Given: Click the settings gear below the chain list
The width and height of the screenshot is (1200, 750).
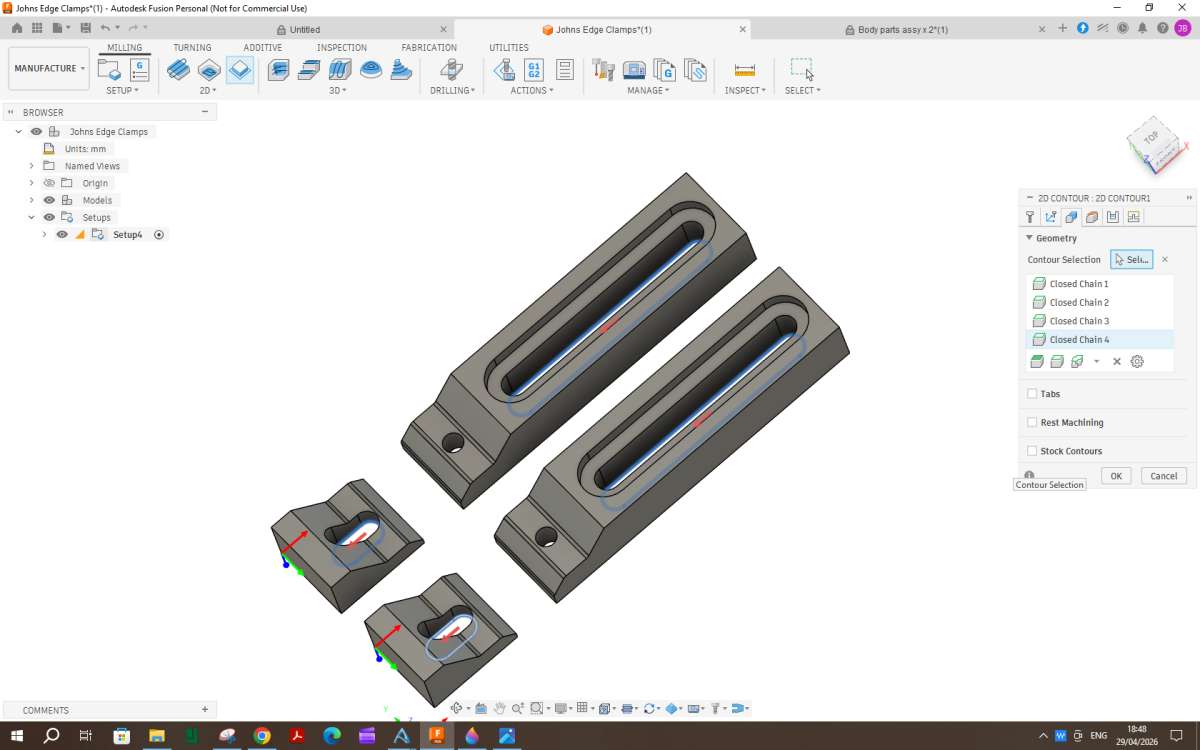Looking at the screenshot, I should [x=1137, y=361].
